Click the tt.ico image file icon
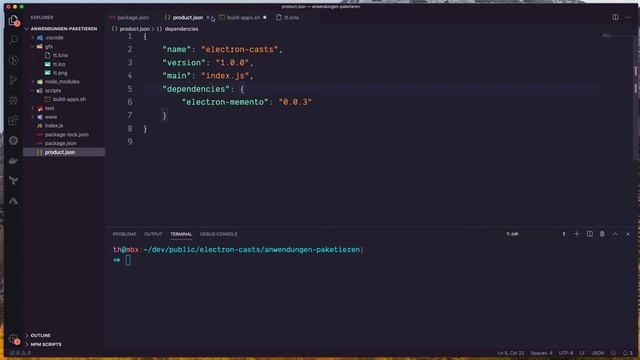Image resolution: width=640 pixels, height=360 pixels. (48, 64)
